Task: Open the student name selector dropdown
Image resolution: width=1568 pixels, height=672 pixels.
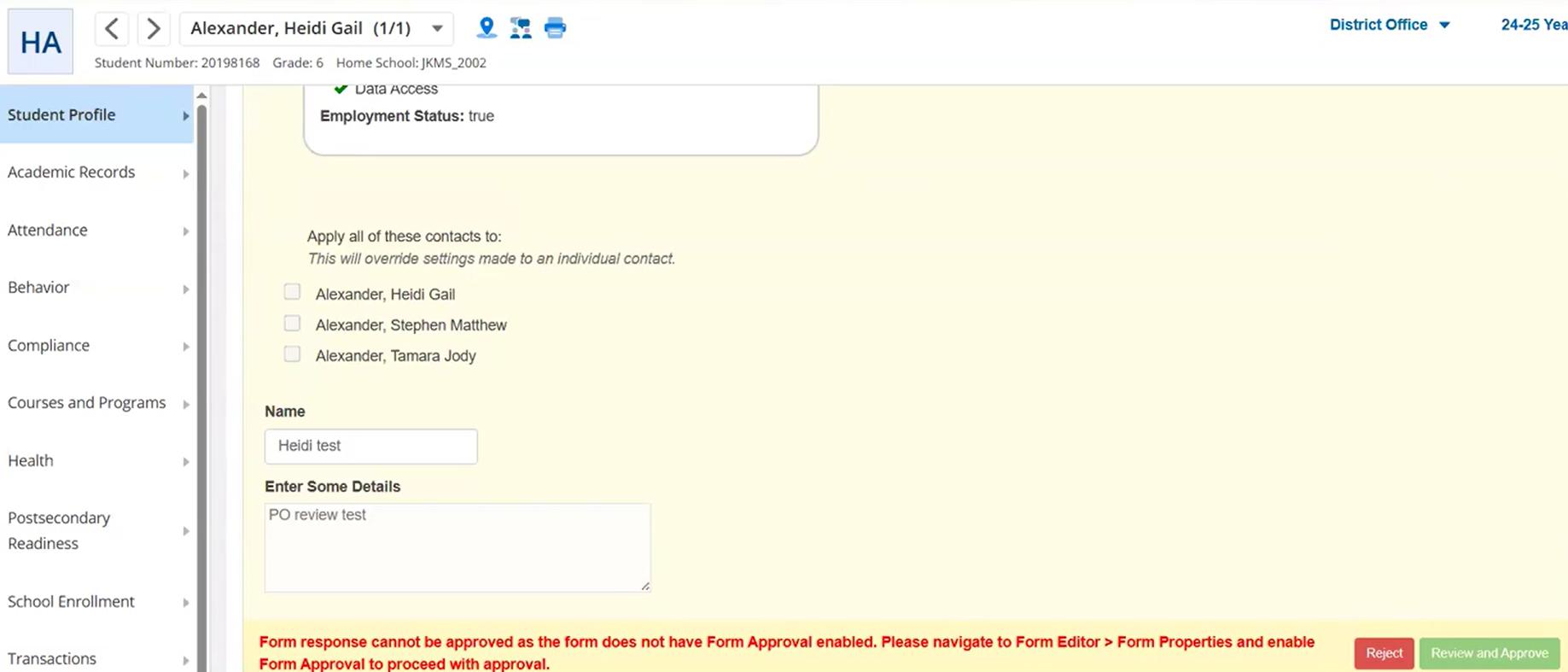Action: pos(436,29)
